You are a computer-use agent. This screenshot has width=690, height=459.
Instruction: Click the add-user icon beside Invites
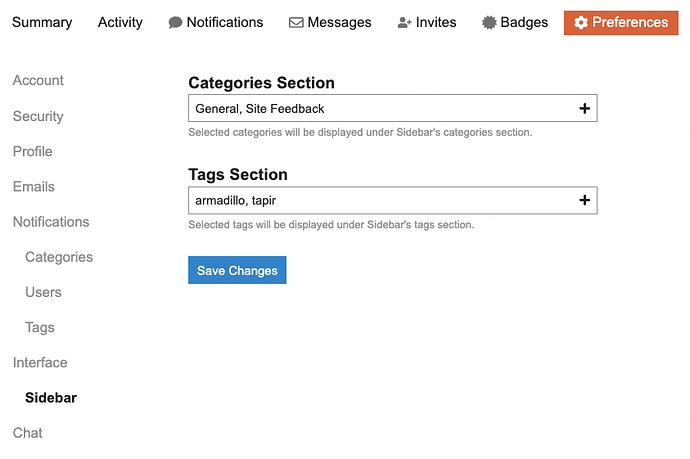pyautogui.click(x=404, y=22)
